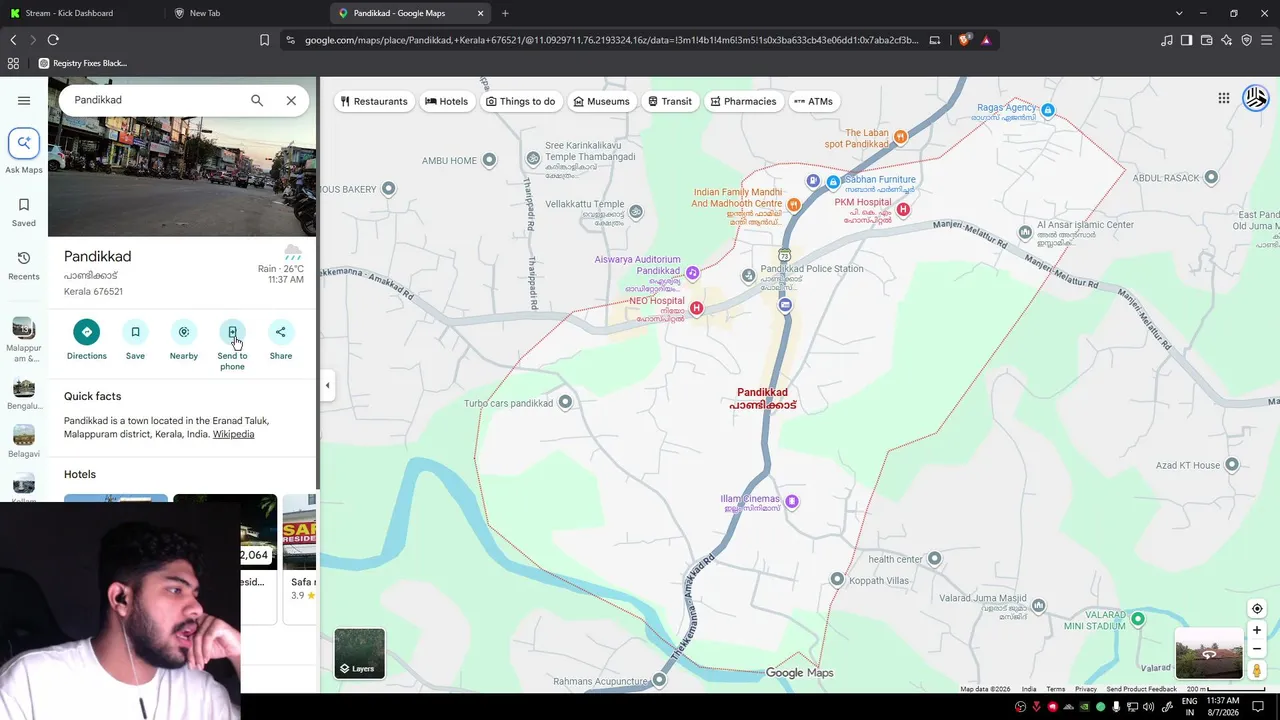Select the Things to do chip

coord(520,101)
